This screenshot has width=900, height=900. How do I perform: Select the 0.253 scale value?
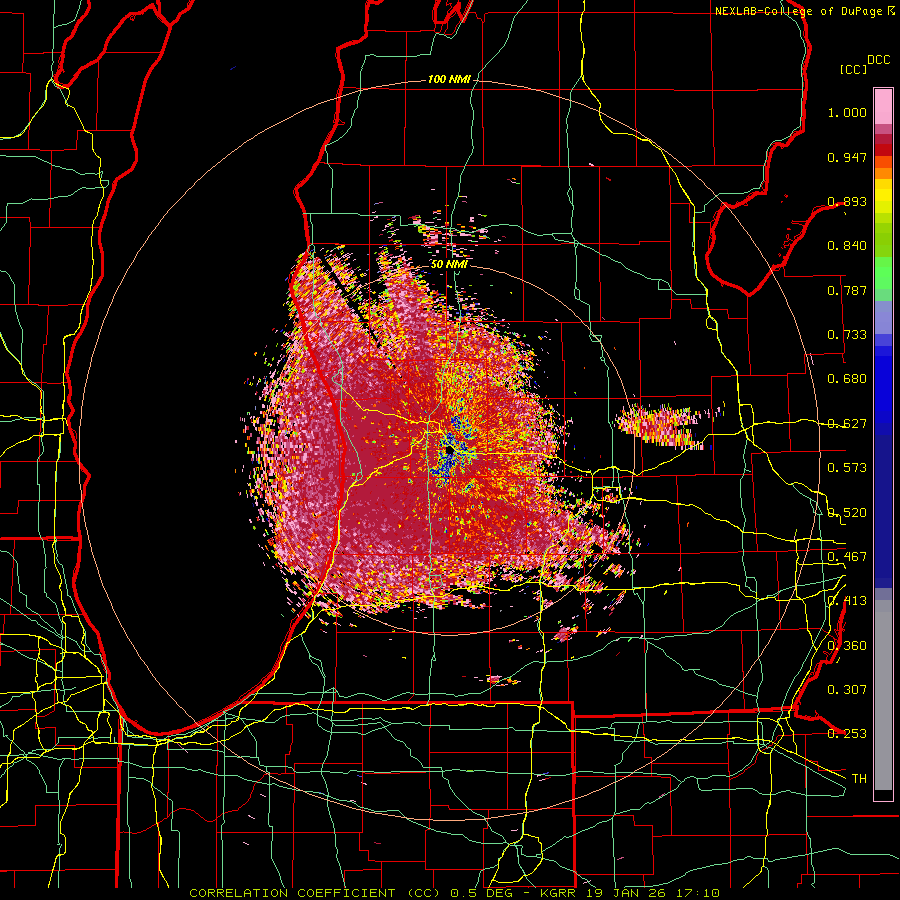pos(847,734)
